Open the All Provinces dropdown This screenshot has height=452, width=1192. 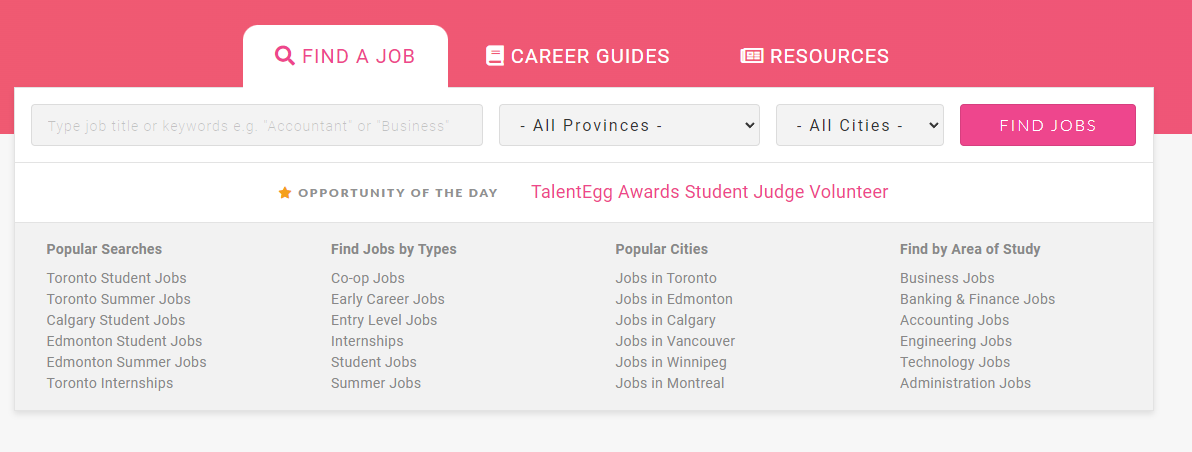tap(629, 125)
